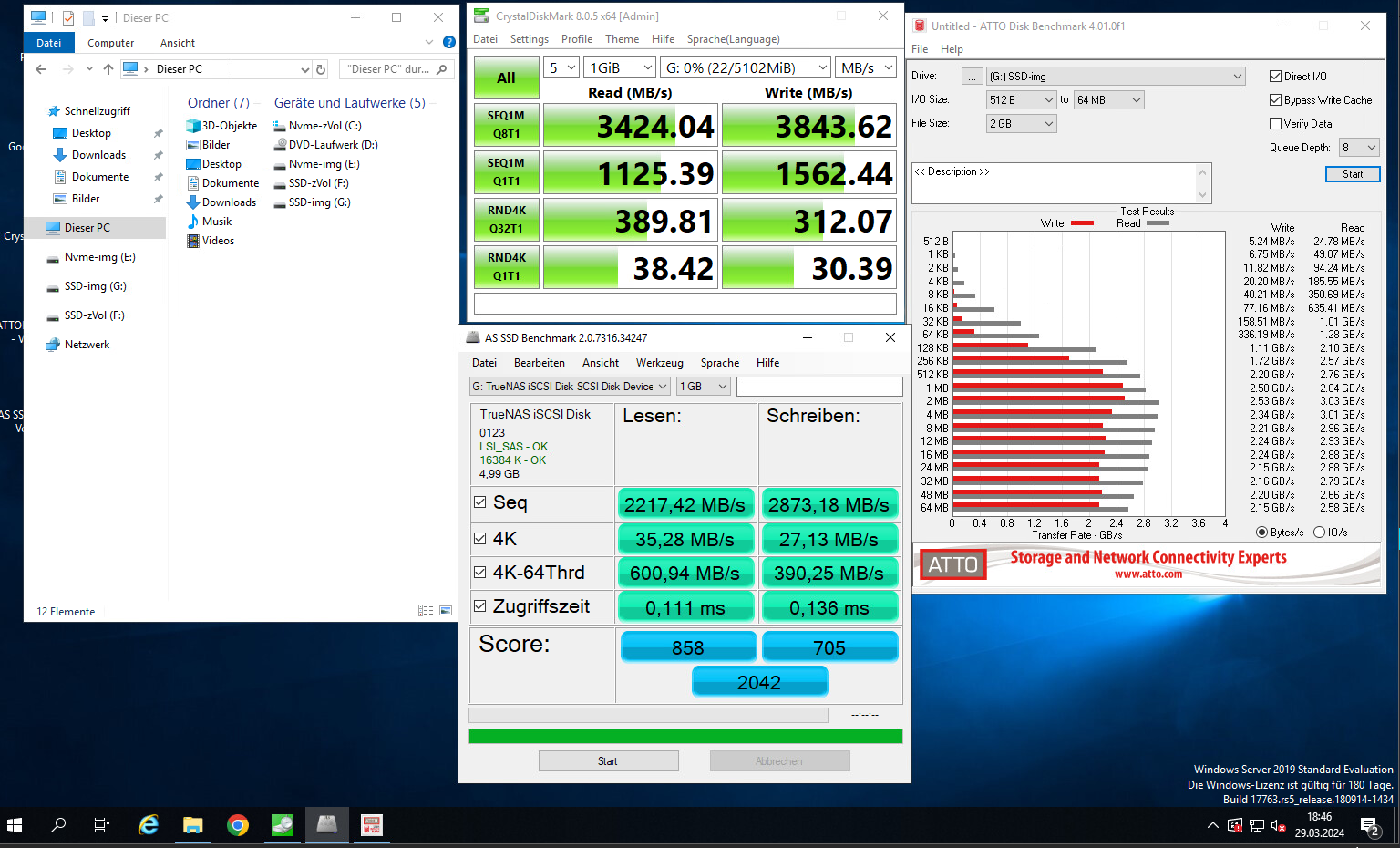This screenshot has width=1400, height=848.
Task: Open File Explorer from the taskbar
Action: (x=192, y=825)
